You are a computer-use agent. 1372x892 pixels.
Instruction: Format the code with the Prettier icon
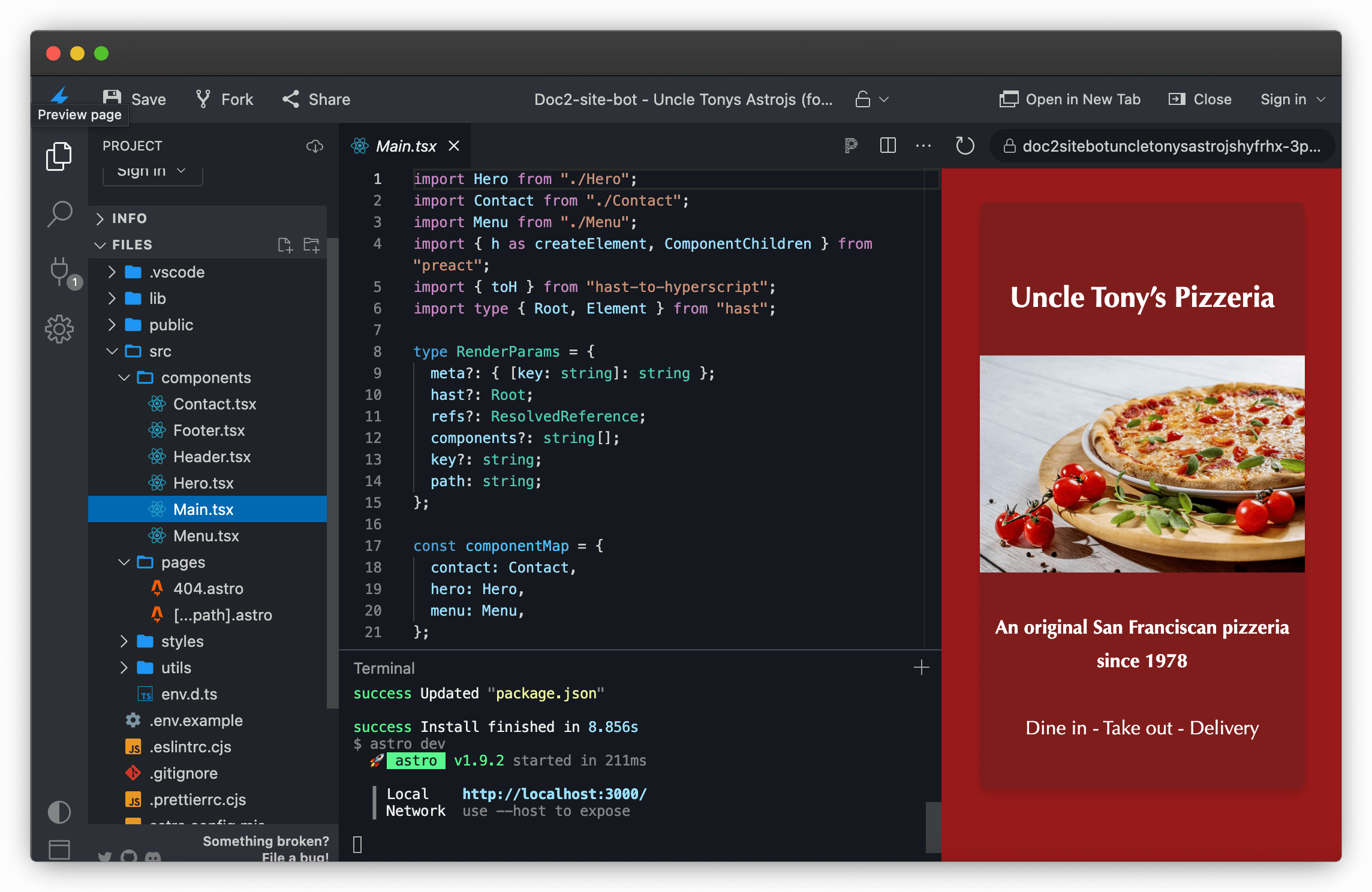(x=851, y=146)
